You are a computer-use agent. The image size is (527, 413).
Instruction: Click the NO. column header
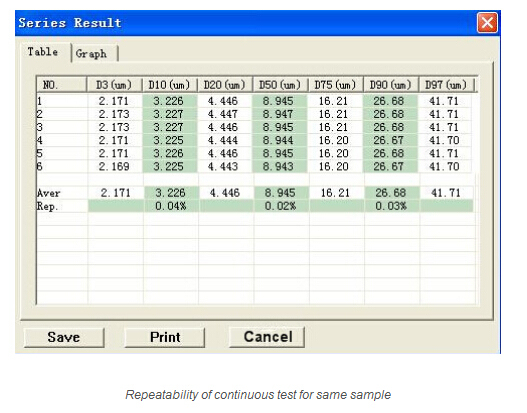click(x=62, y=85)
